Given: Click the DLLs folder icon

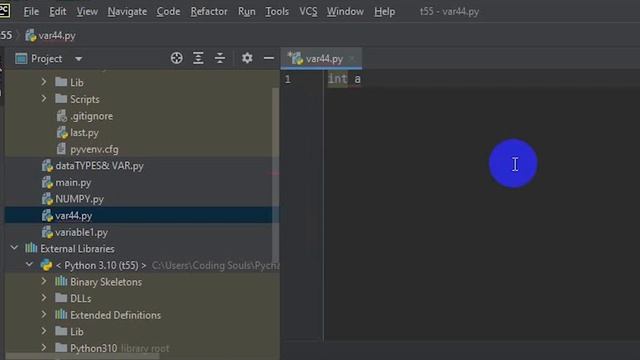Looking at the screenshot, I should click(61, 298).
